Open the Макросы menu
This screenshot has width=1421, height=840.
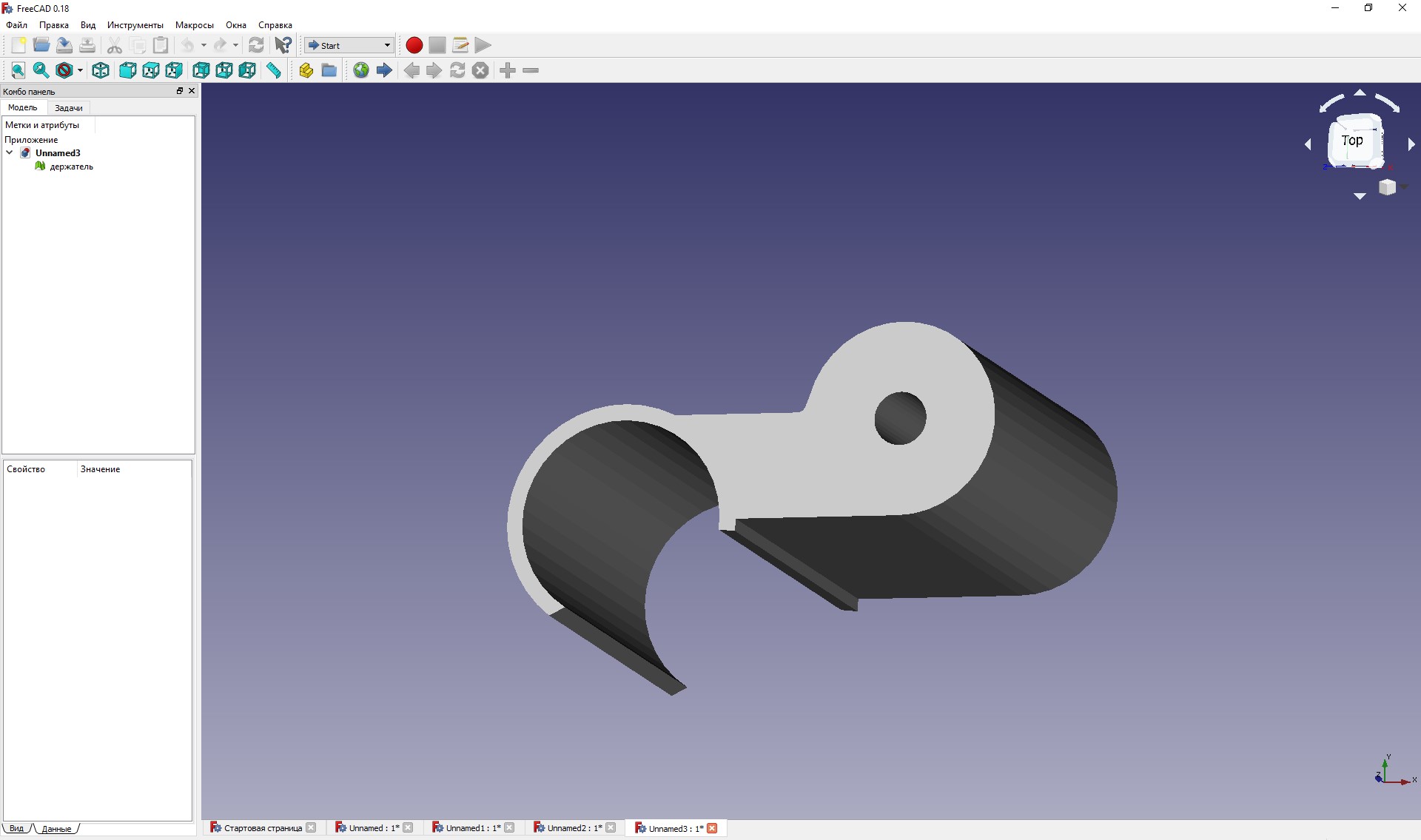[x=194, y=25]
